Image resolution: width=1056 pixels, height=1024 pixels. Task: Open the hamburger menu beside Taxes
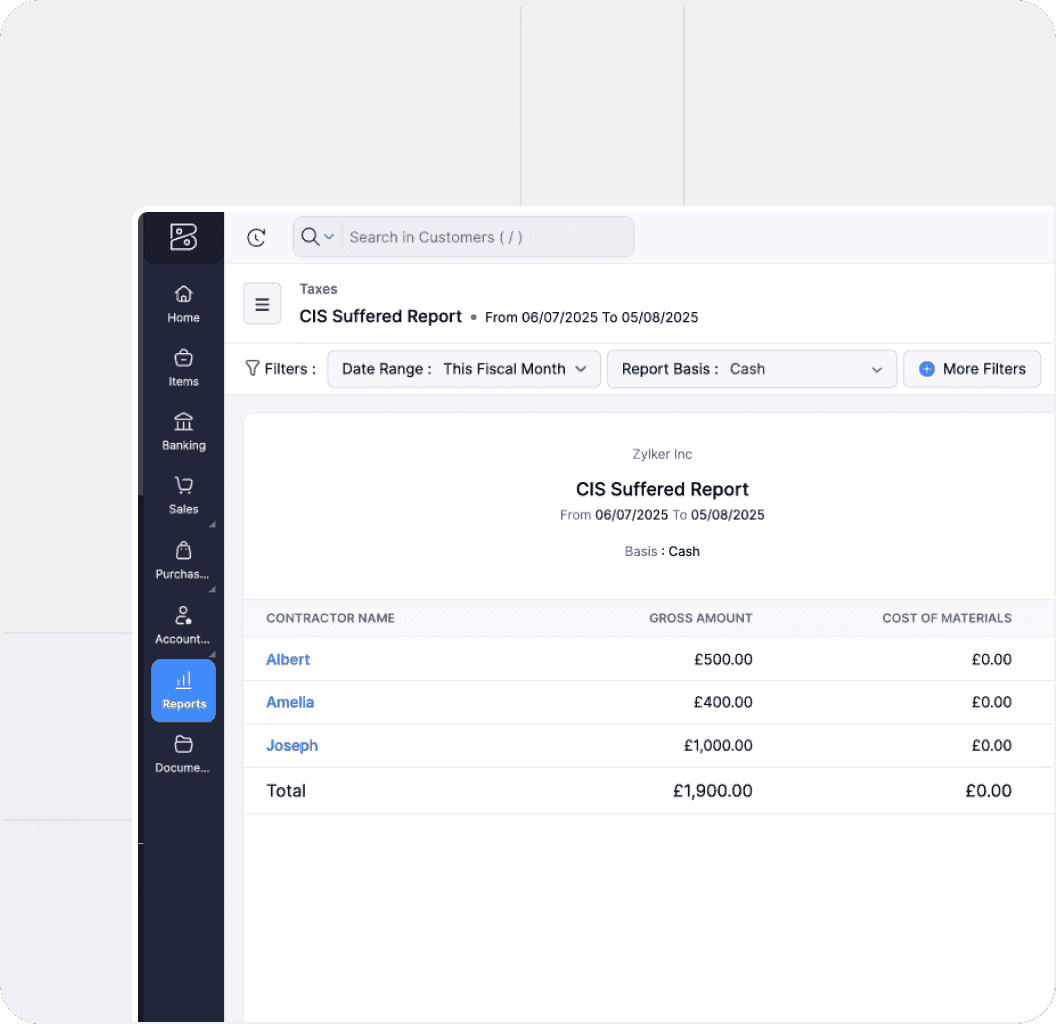261,303
